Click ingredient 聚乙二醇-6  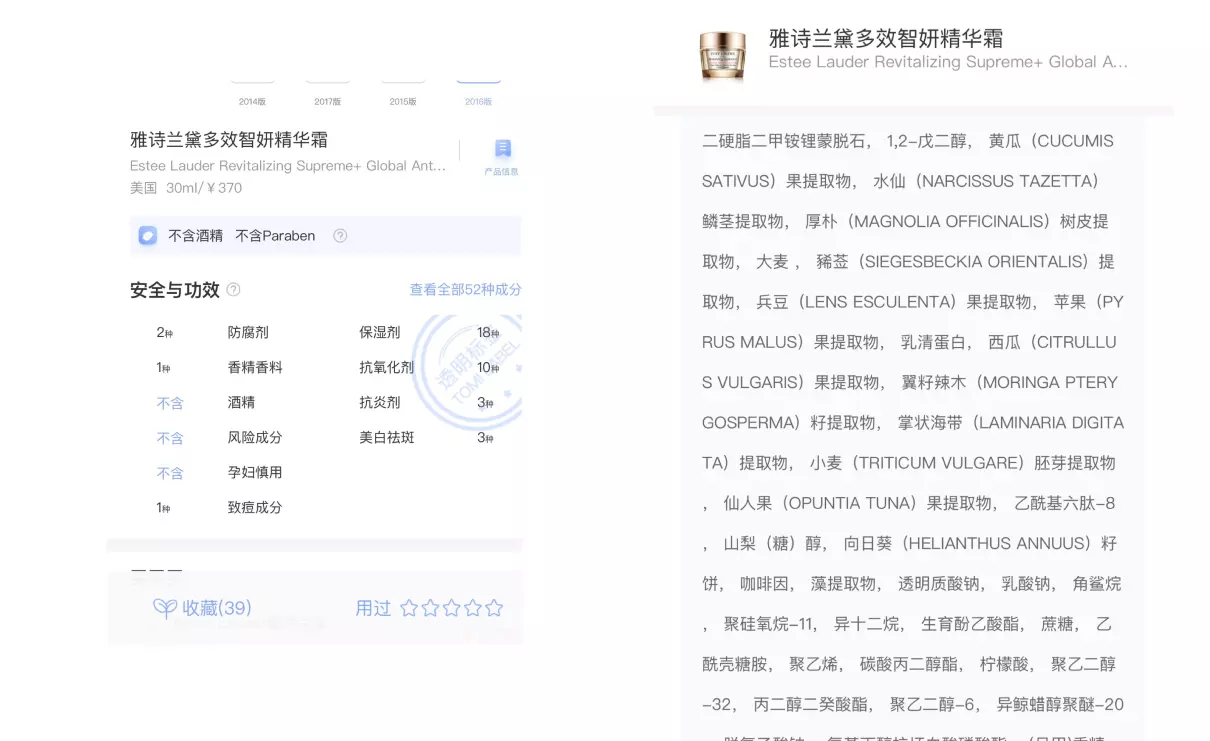pos(933,704)
